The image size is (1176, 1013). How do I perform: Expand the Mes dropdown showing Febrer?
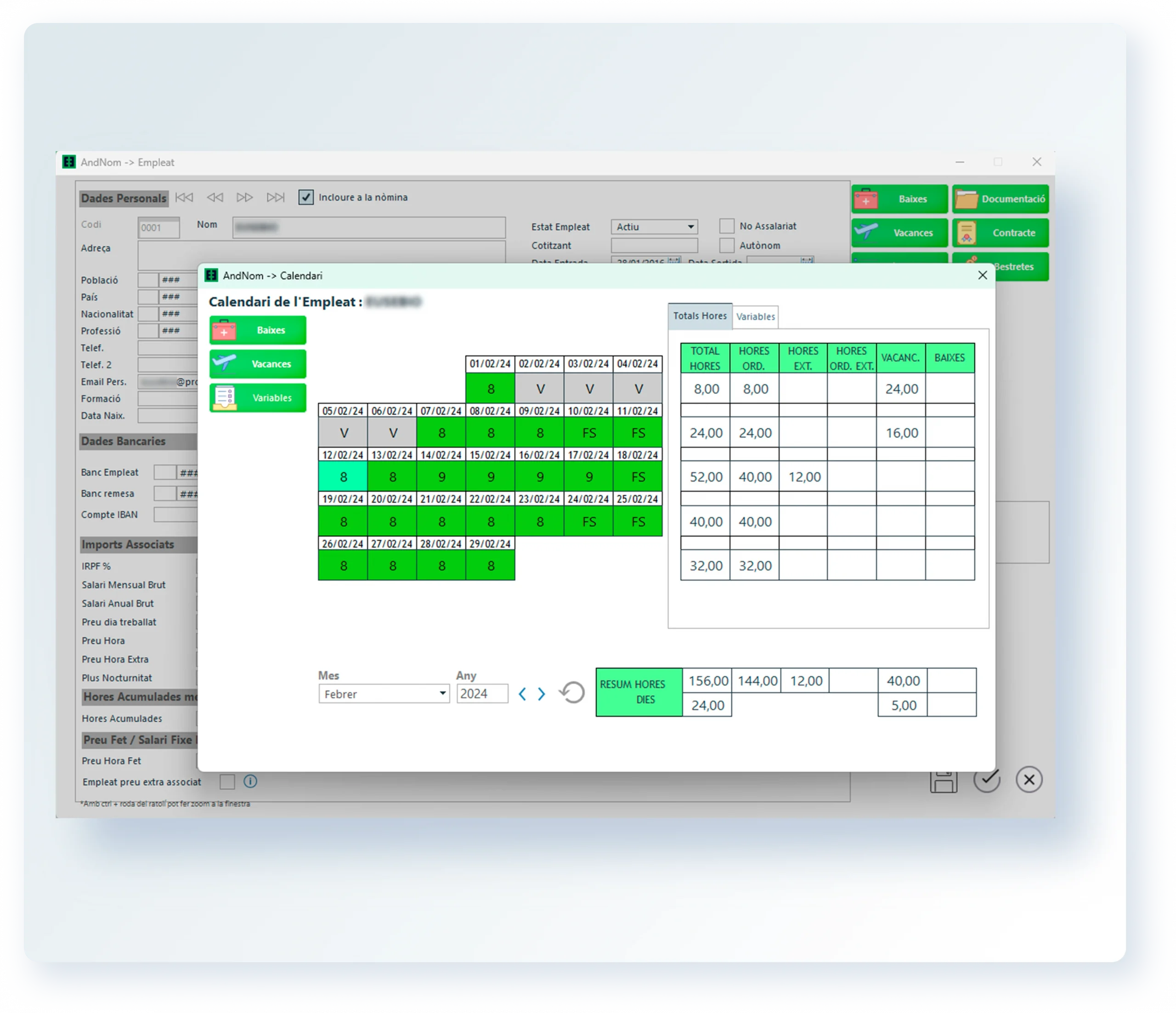click(x=442, y=693)
